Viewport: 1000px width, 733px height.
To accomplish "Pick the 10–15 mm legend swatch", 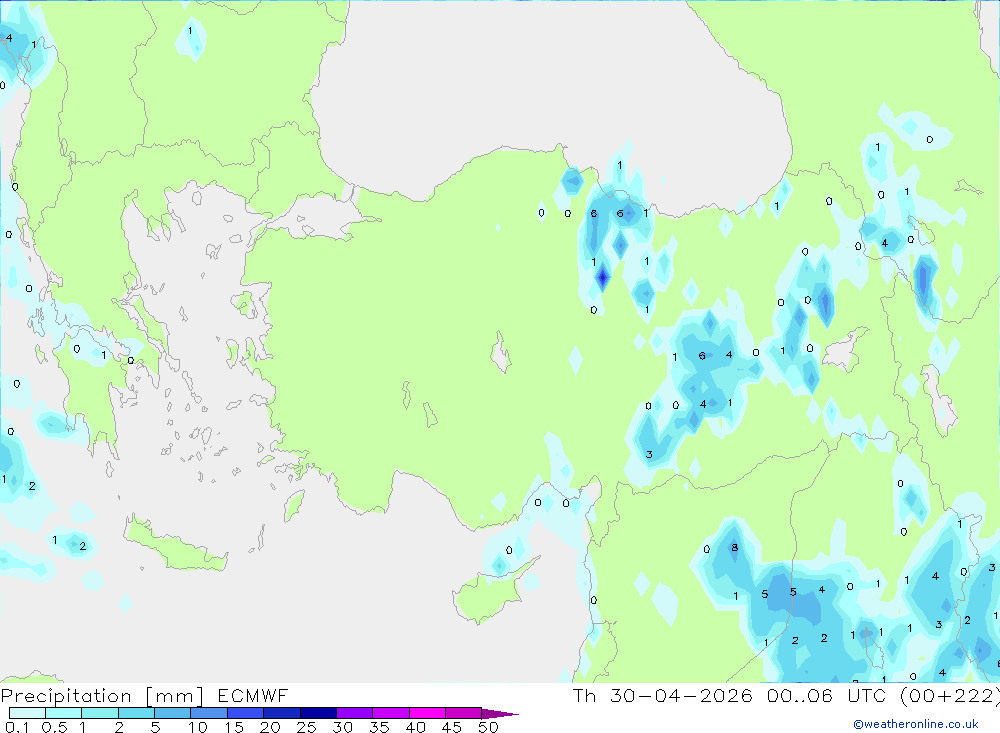I will tap(209, 713).
